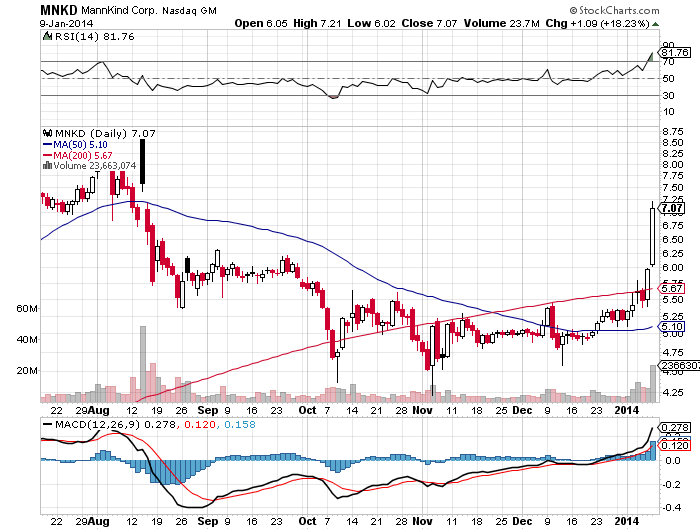Click the volume bars legend icon
This screenshot has width=700, height=530.
tap(47, 166)
